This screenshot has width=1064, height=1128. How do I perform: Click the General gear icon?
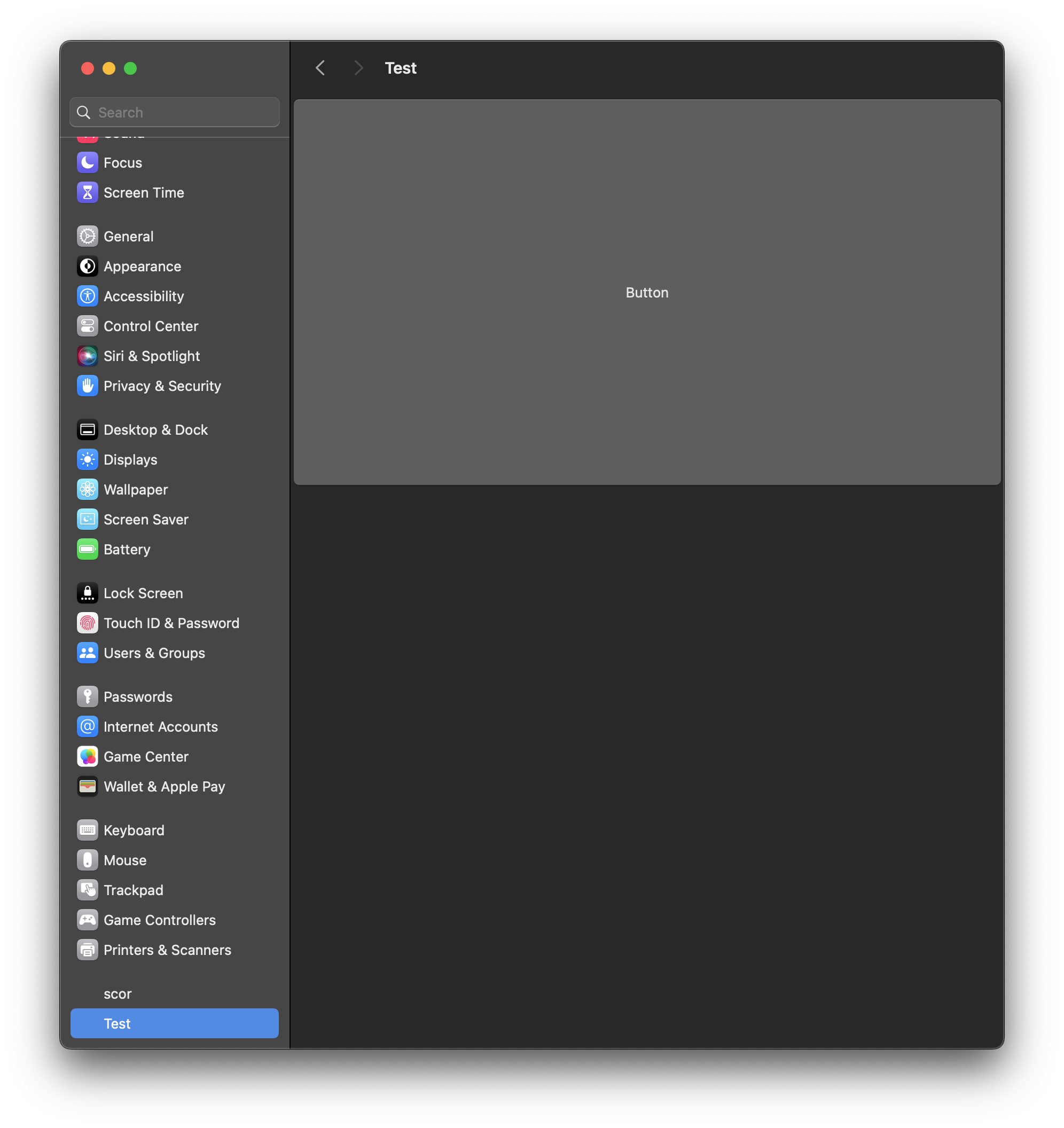[88, 237]
